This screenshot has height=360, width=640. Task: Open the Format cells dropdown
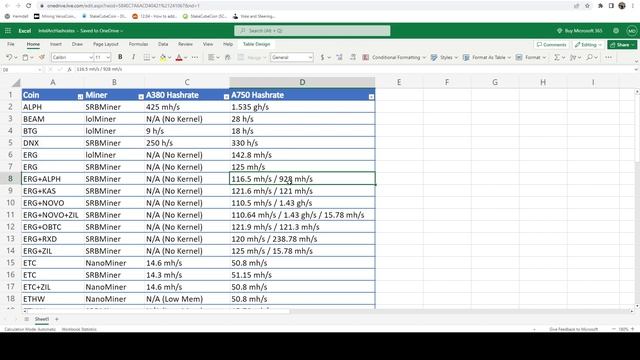pyautogui.click(x=531, y=58)
